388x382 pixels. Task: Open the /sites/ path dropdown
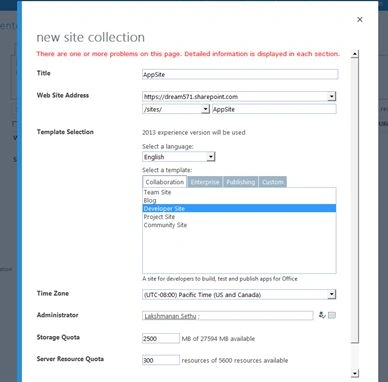click(176, 109)
